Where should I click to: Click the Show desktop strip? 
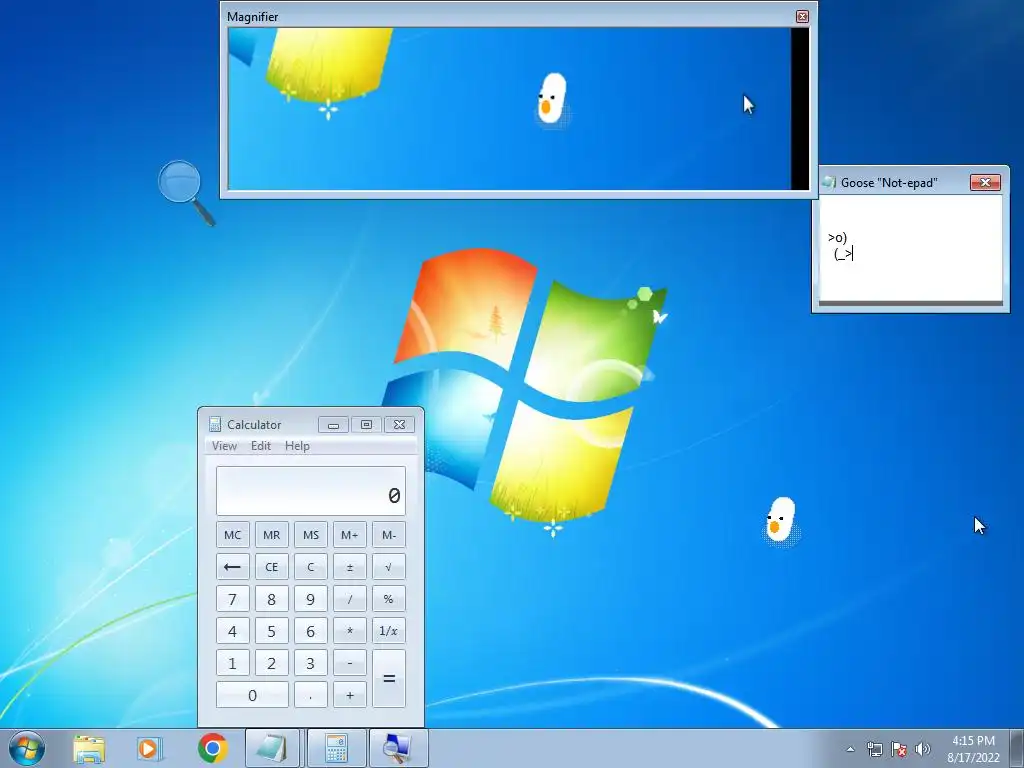click(x=1017, y=748)
